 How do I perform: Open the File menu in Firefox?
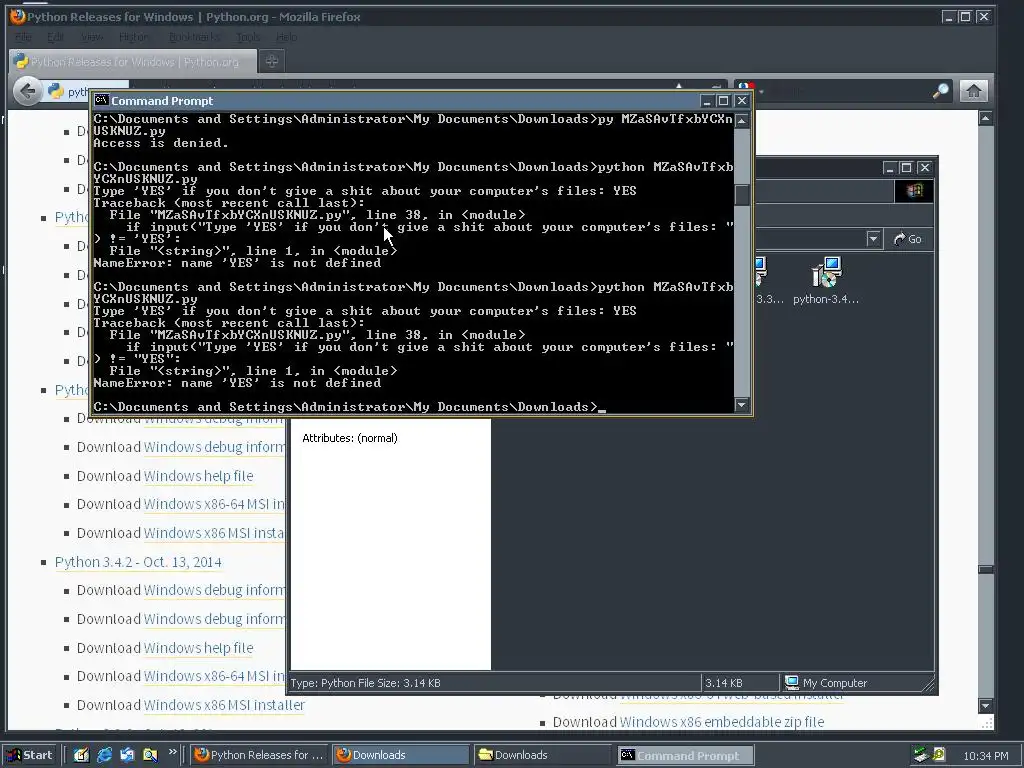[23, 37]
